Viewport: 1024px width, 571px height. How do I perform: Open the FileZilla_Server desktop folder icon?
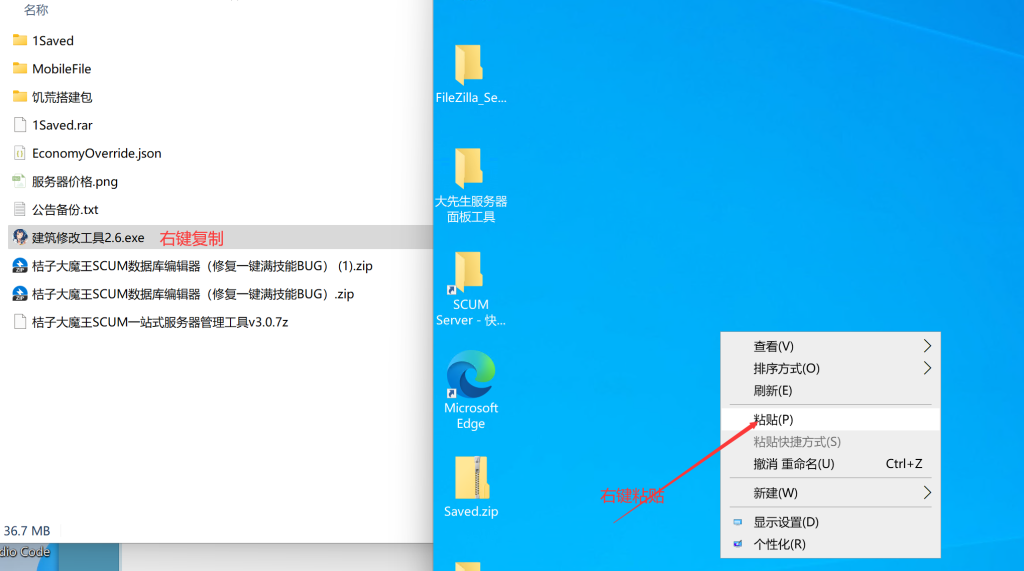tap(470, 66)
